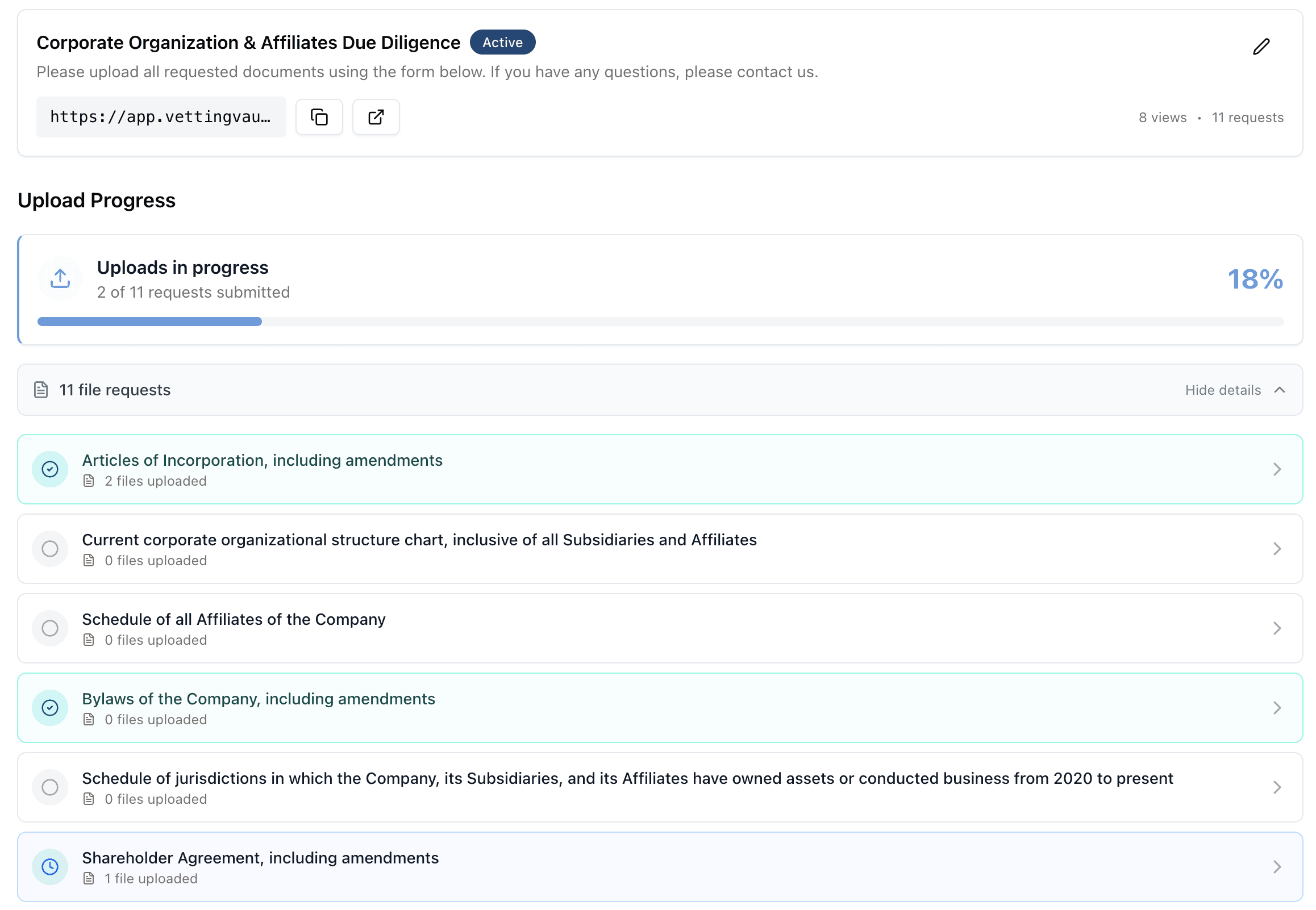The image size is (1316, 910).
Task: Click the file requests document icon
Action: tap(40, 390)
